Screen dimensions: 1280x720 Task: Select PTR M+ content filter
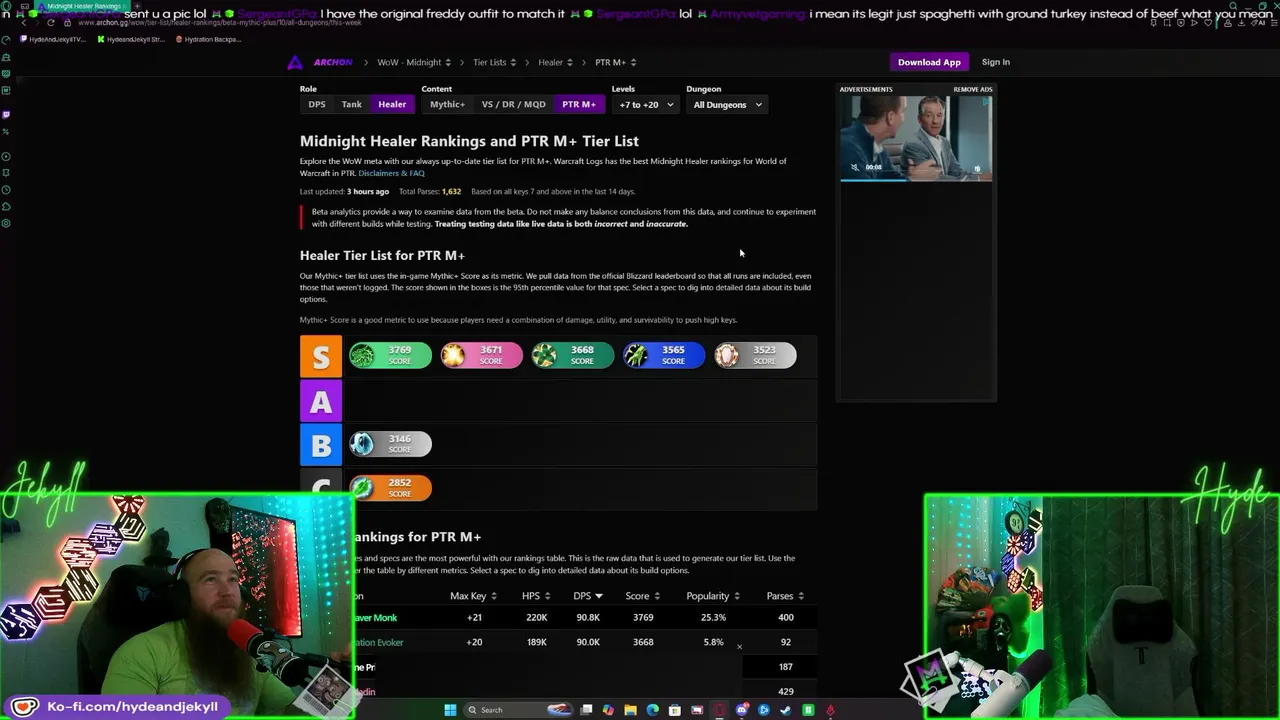(x=579, y=104)
